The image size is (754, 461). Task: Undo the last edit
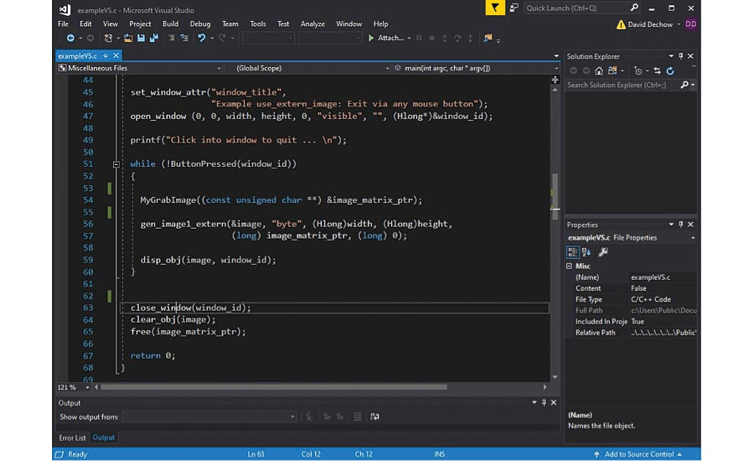pos(201,38)
